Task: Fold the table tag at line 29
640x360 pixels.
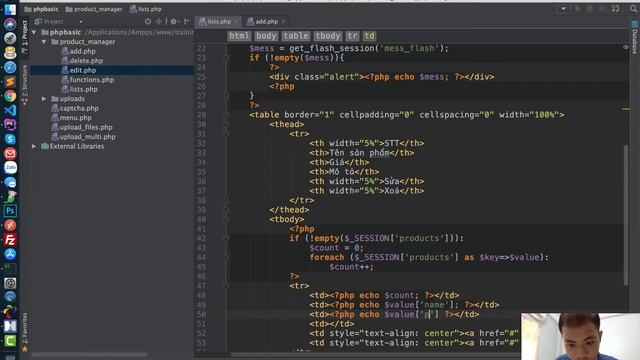Action: 226,115
